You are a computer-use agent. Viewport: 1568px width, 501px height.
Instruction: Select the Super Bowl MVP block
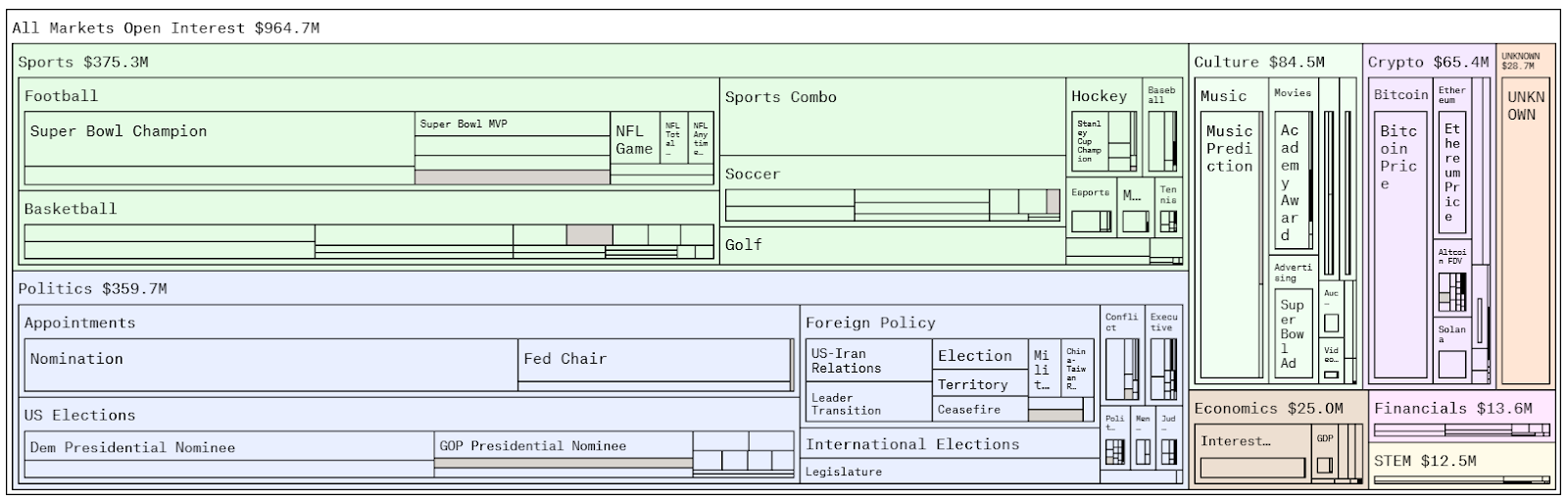[512, 125]
